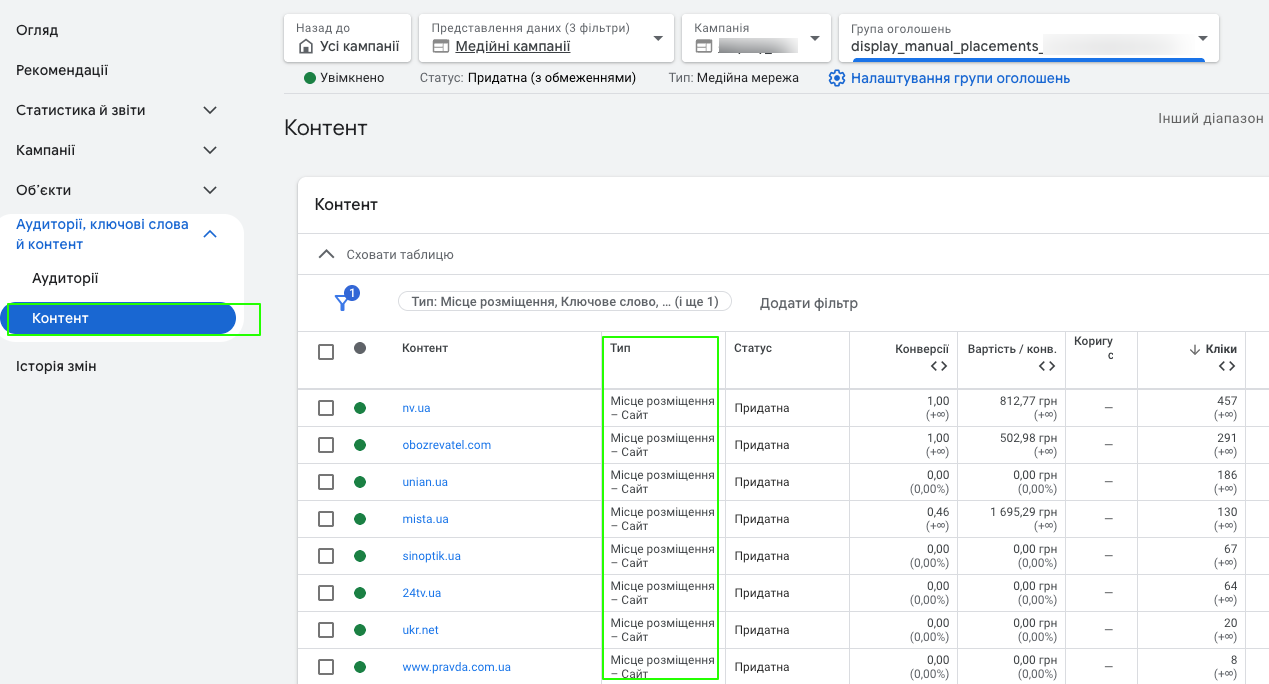The width and height of the screenshot is (1269, 684).
Task: Click the 812,77 грн cost value
Action: [1028, 401]
